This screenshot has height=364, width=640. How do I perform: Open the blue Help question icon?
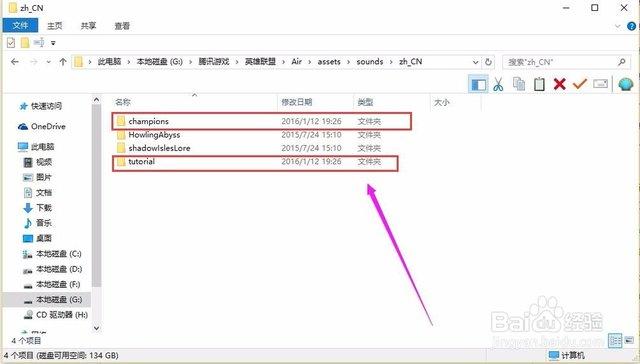(631, 27)
